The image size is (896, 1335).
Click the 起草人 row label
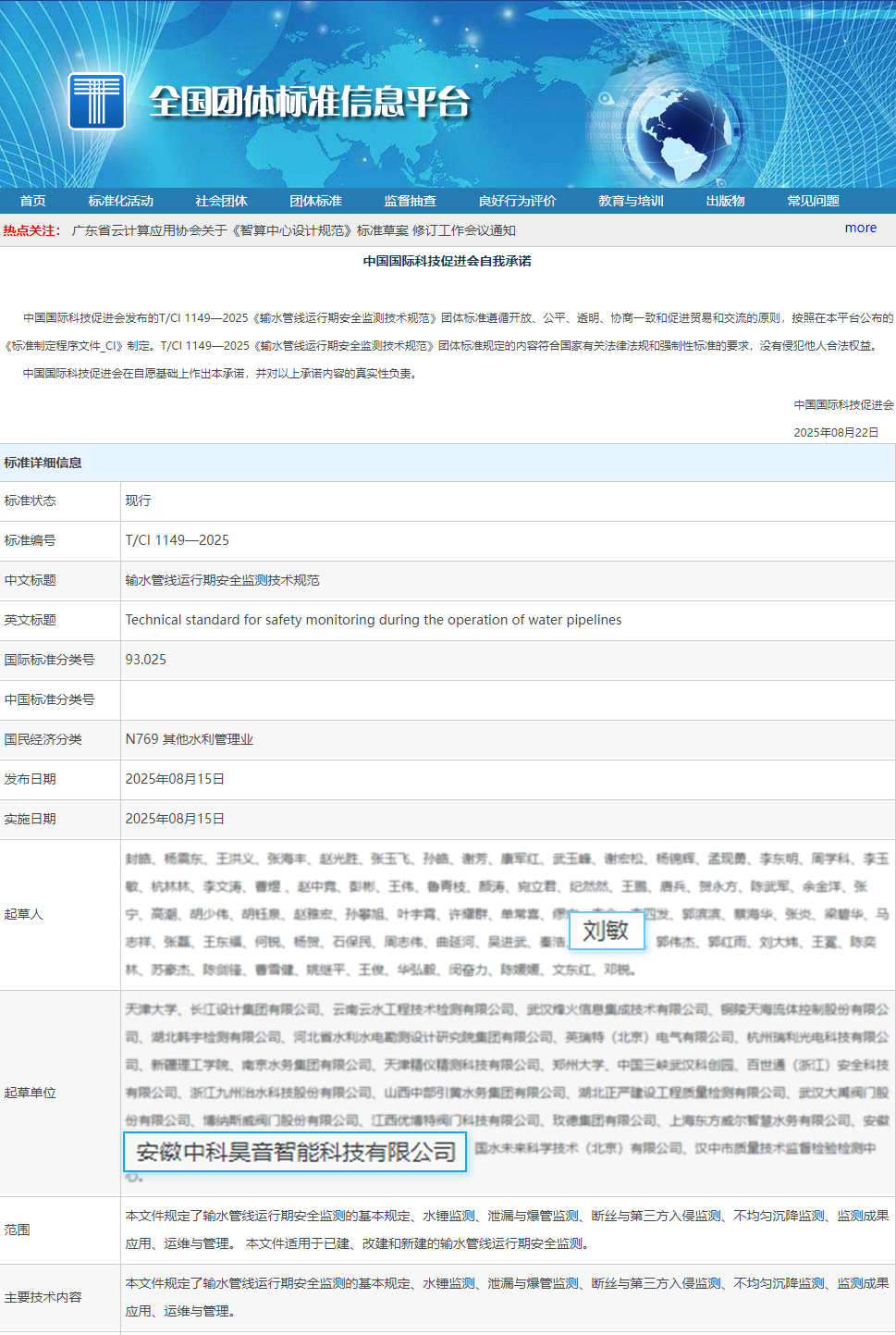[24, 914]
